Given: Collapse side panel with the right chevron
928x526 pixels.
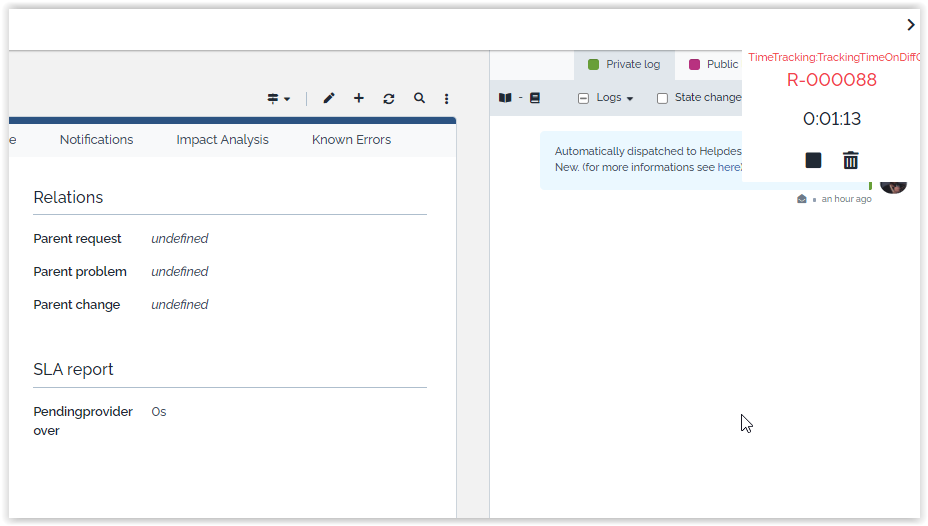Looking at the screenshot, I should (910, 25).
